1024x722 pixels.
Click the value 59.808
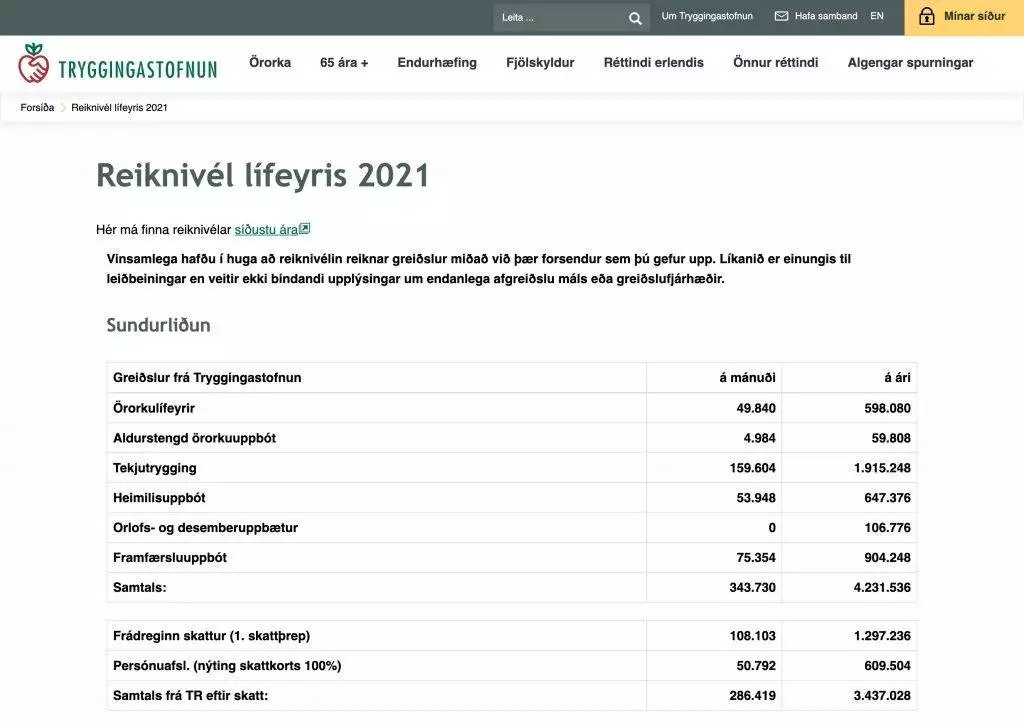coord(891,438)
